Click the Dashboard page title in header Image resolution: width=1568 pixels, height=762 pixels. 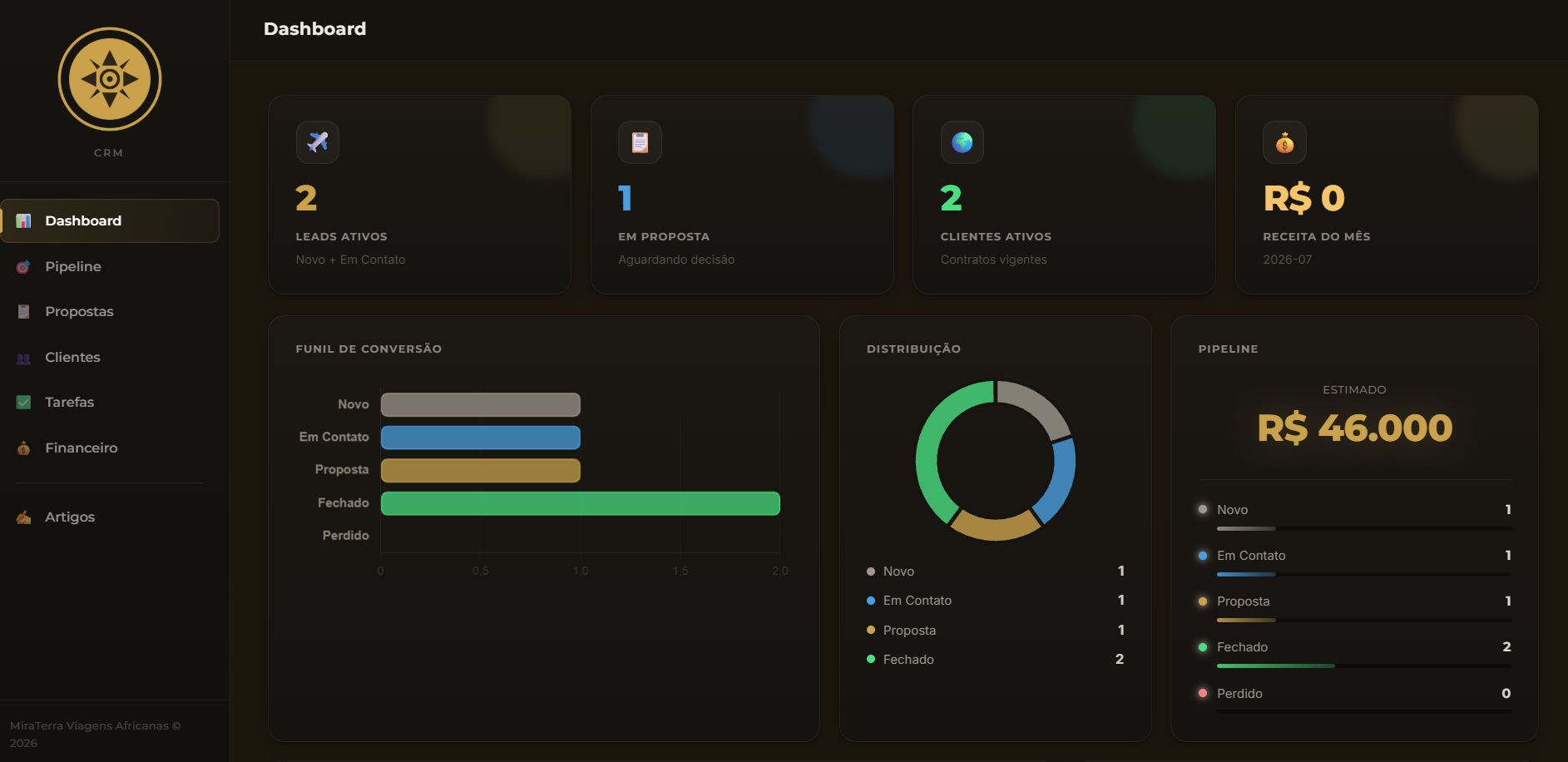[x=314, y=29]
